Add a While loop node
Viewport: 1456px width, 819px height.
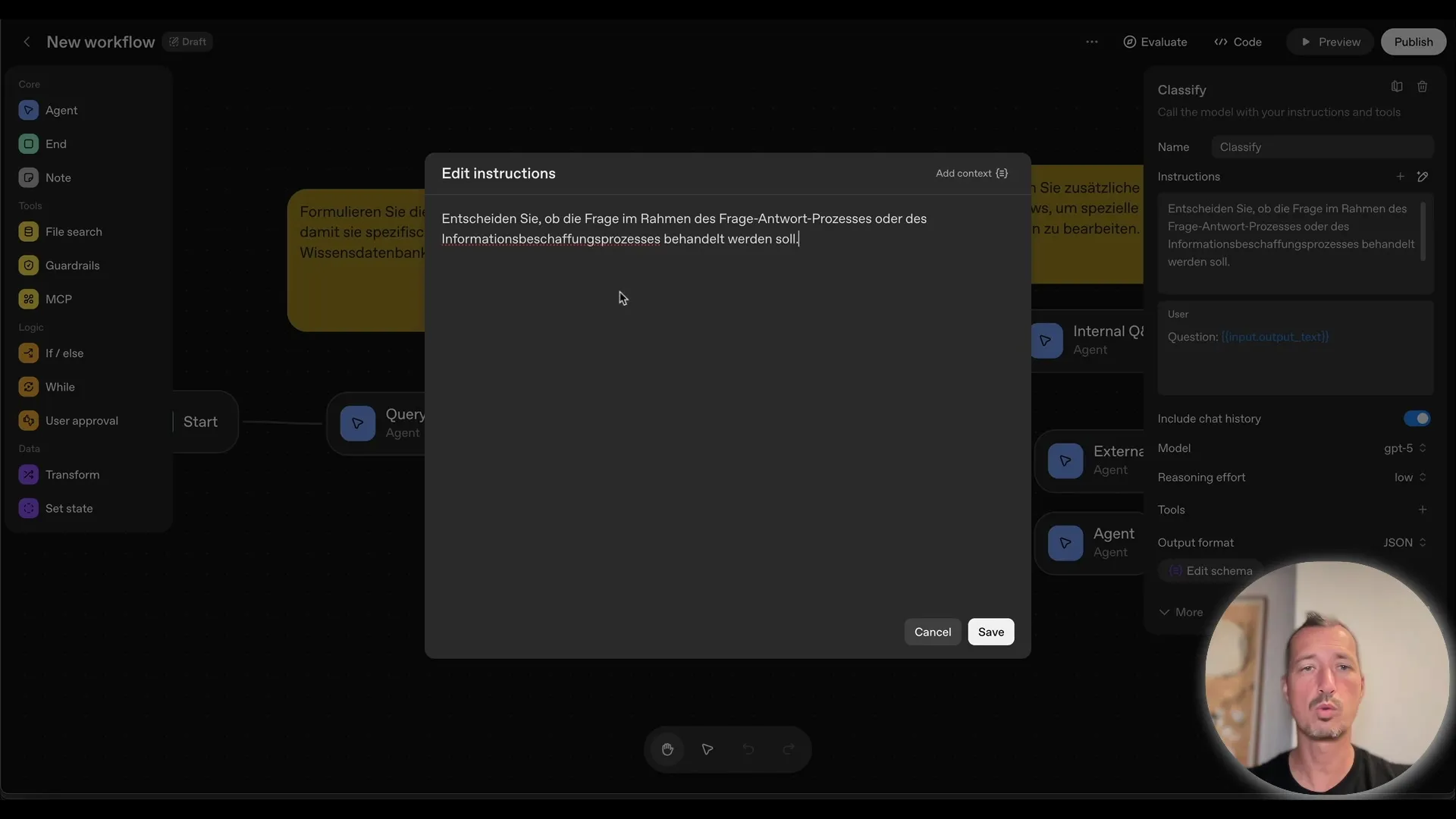[58, 387]
